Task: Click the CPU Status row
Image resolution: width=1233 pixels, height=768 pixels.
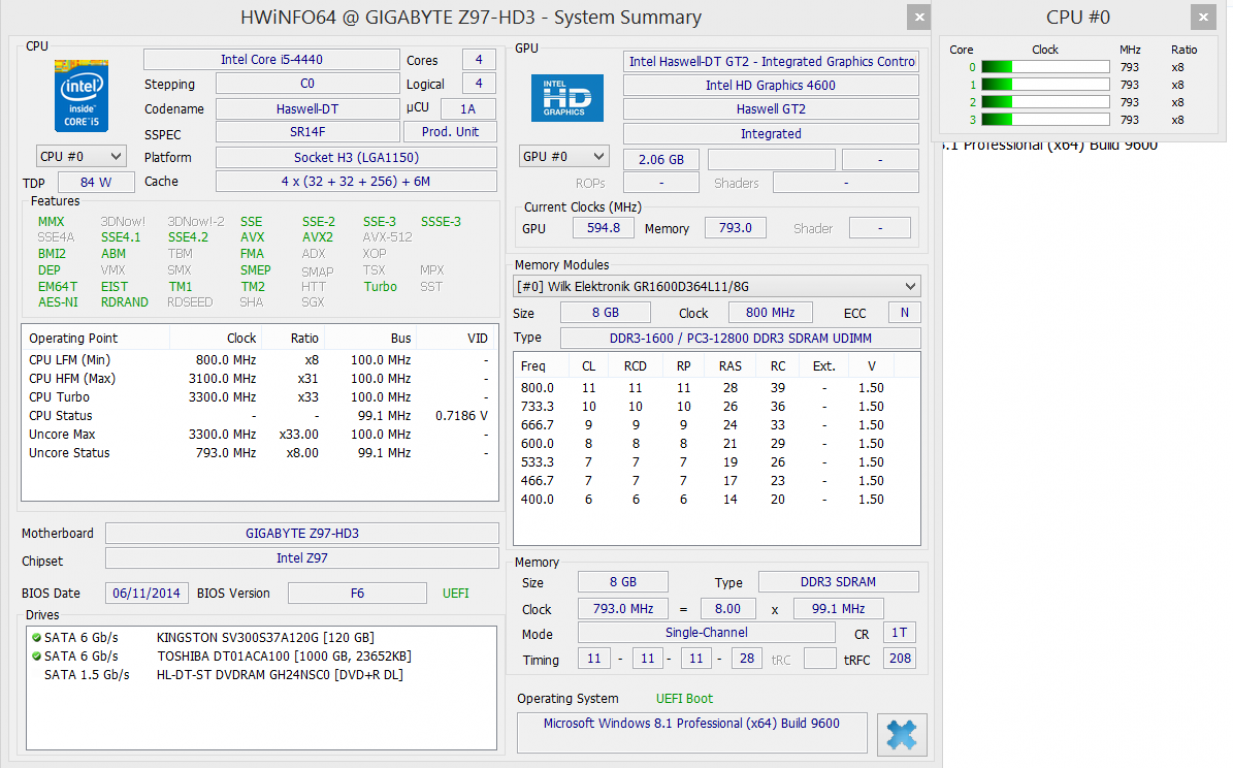Action: tap(259, 415)
